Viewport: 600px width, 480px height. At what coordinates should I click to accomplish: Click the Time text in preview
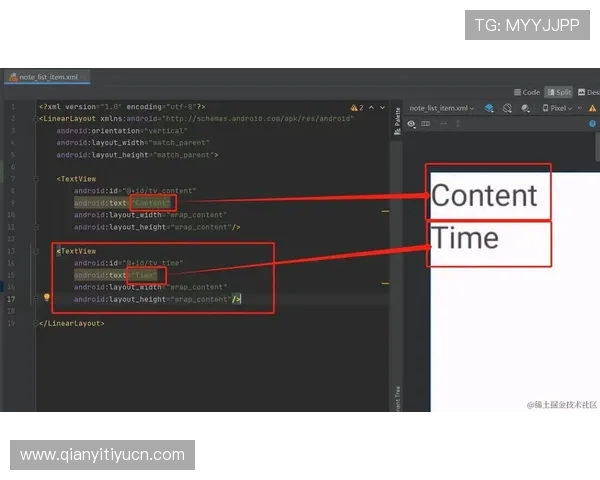coord(465,237)
